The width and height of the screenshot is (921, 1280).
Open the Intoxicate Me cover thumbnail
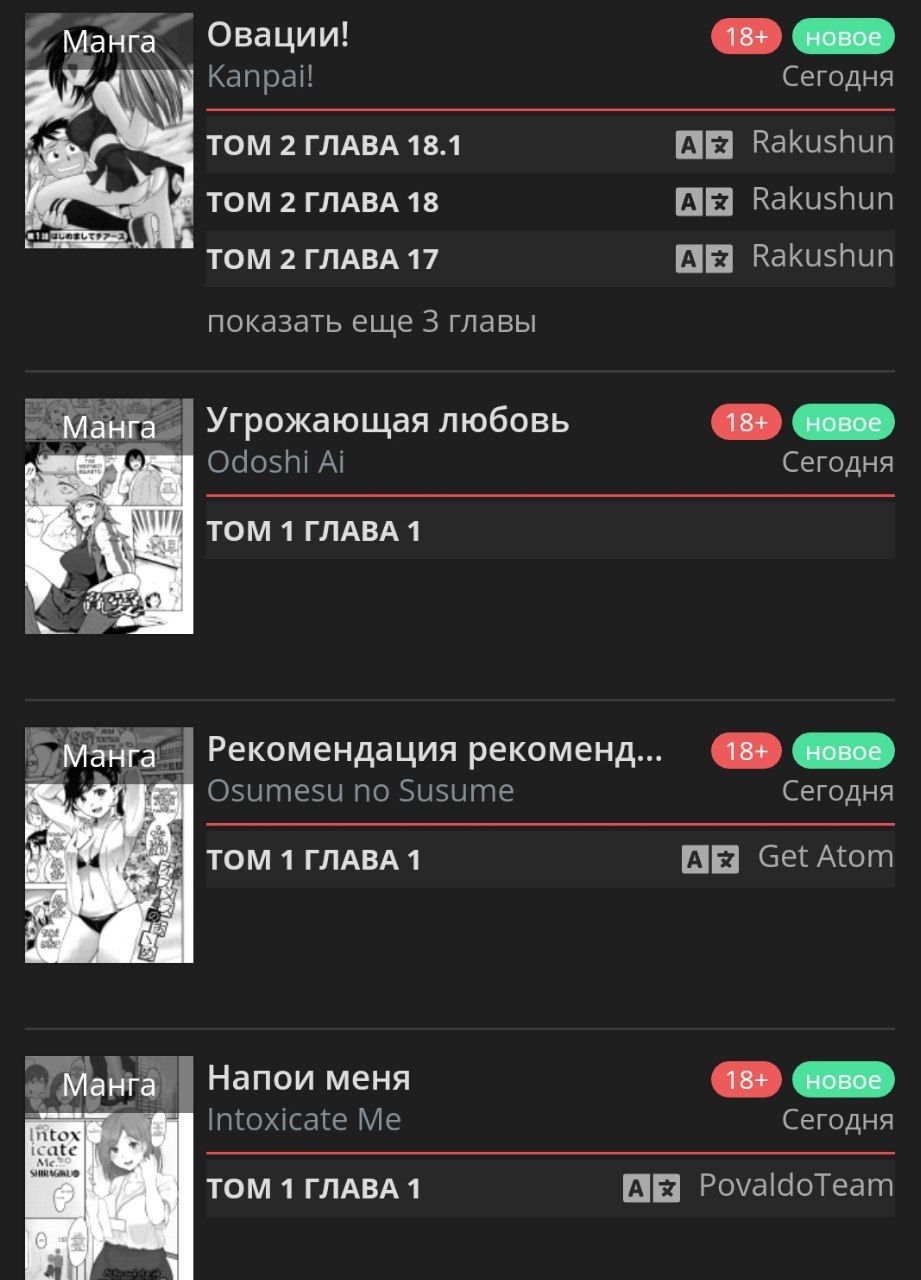pos(109,1168)
